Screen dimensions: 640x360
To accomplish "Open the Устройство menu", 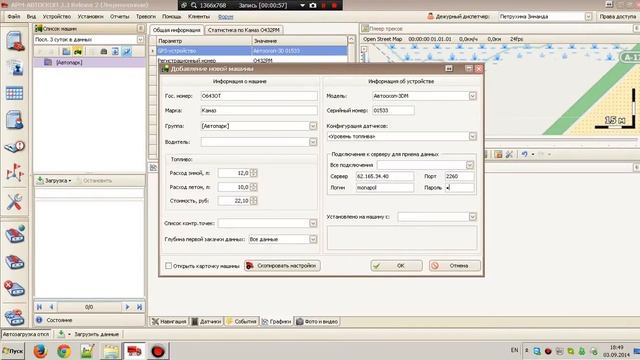I will 57,17.
